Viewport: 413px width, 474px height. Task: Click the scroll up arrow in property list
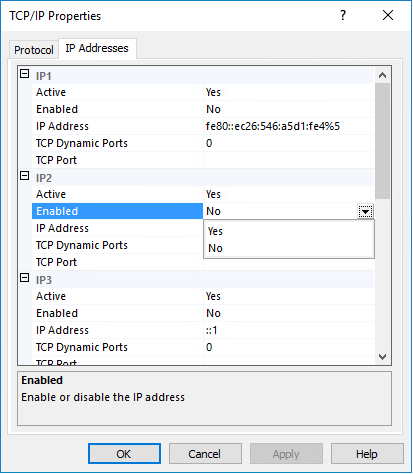(x=382, y=75)
